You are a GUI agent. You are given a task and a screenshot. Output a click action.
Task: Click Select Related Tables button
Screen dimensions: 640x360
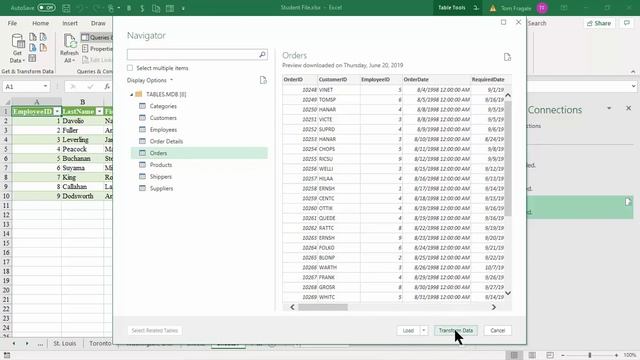[x=155, y=330]
